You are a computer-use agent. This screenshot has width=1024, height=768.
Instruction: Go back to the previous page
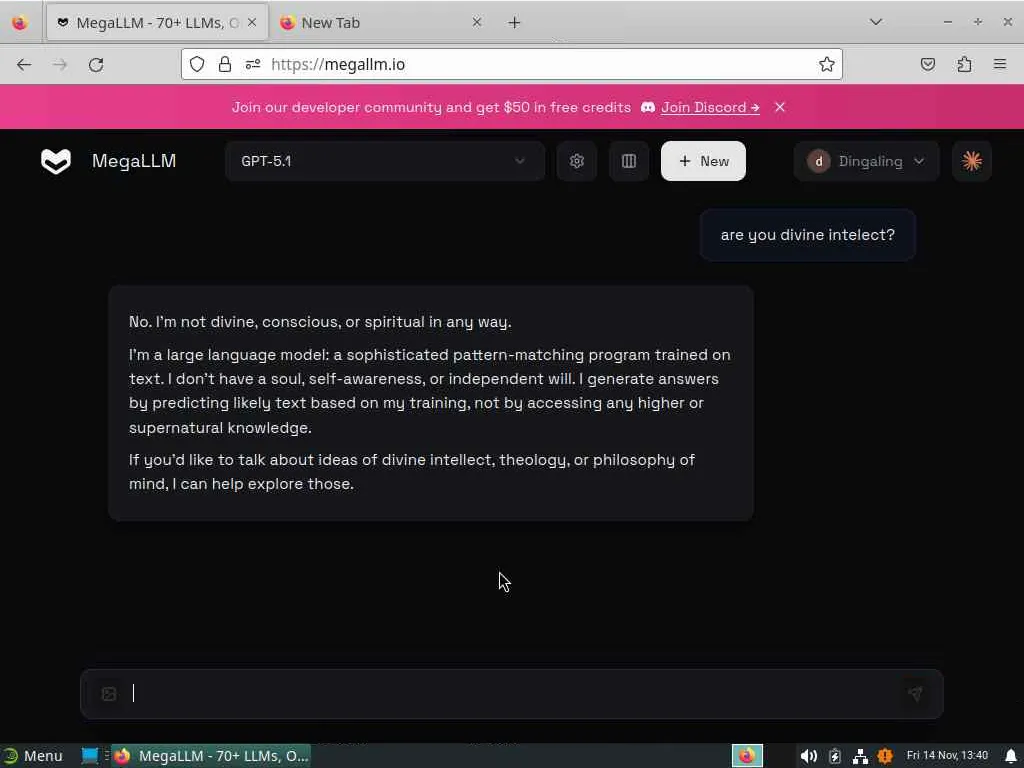click(24, 65)
